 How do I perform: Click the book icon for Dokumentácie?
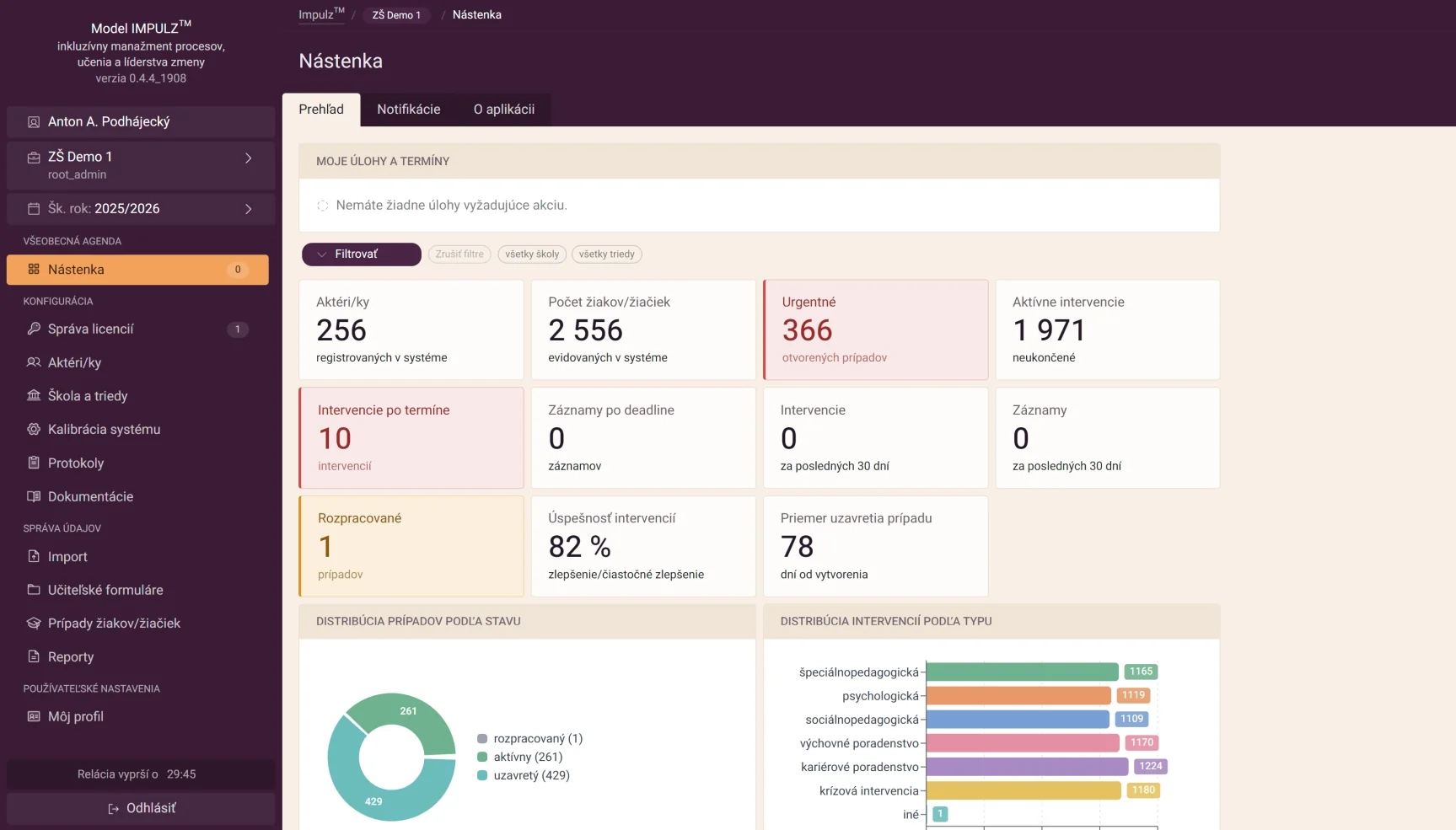point(34,496)
